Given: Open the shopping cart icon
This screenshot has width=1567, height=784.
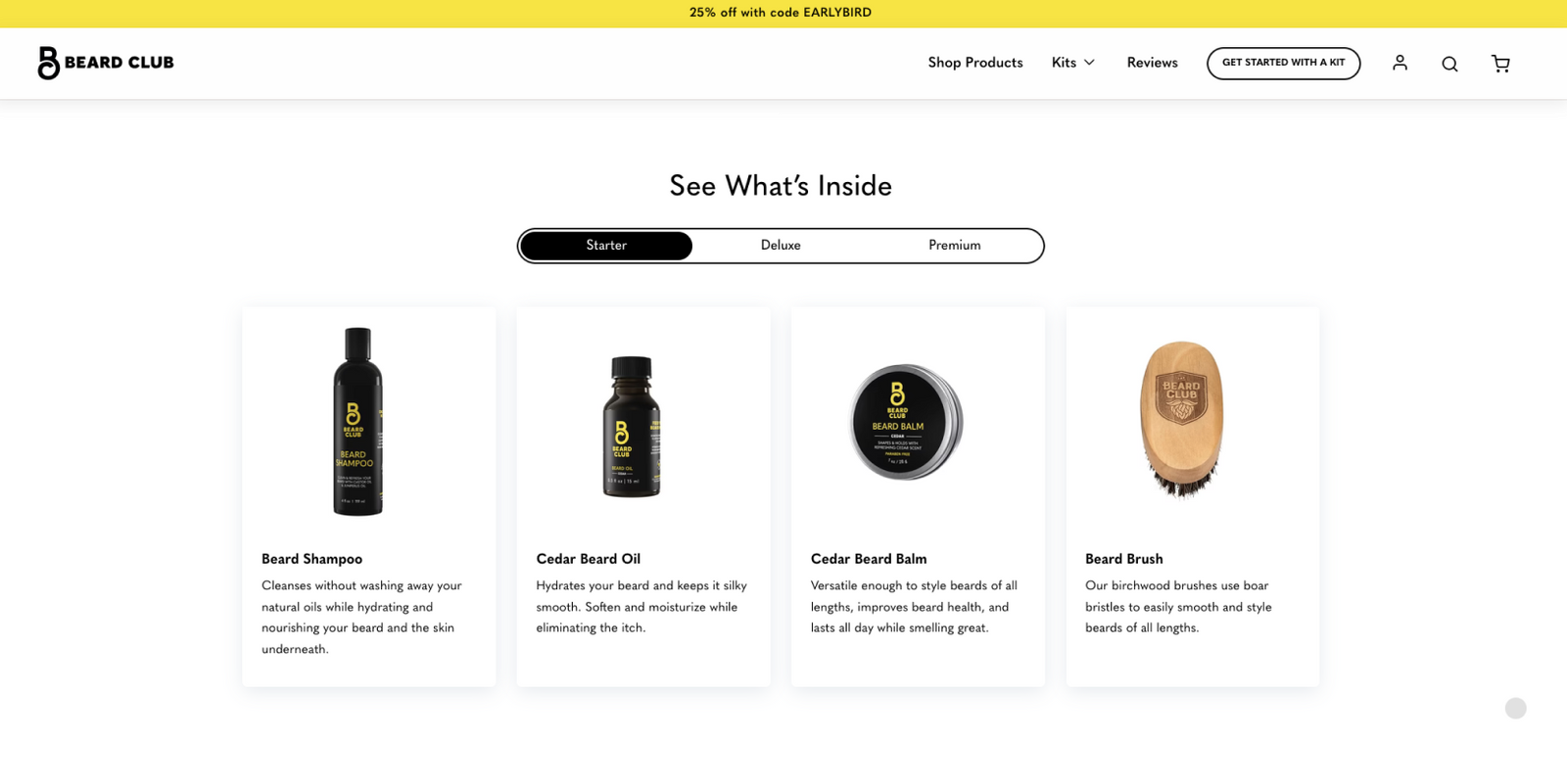Looking at the screenshot, I should pyautogui.click(x=1500, y=64).
